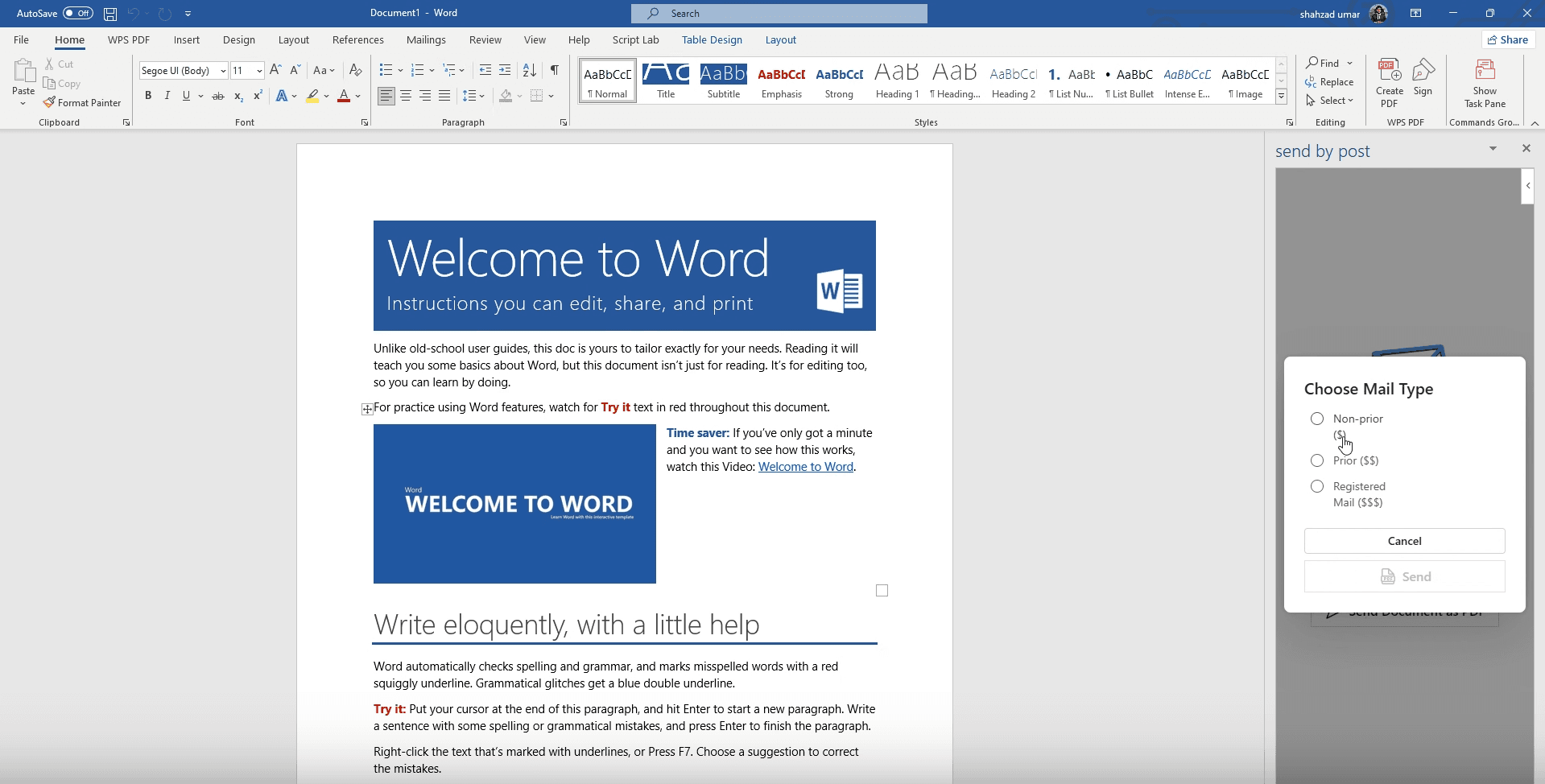The width and height of the screenshot is (1545, 784).
Task: Apply red font color
Action: (x=344, y=96)
